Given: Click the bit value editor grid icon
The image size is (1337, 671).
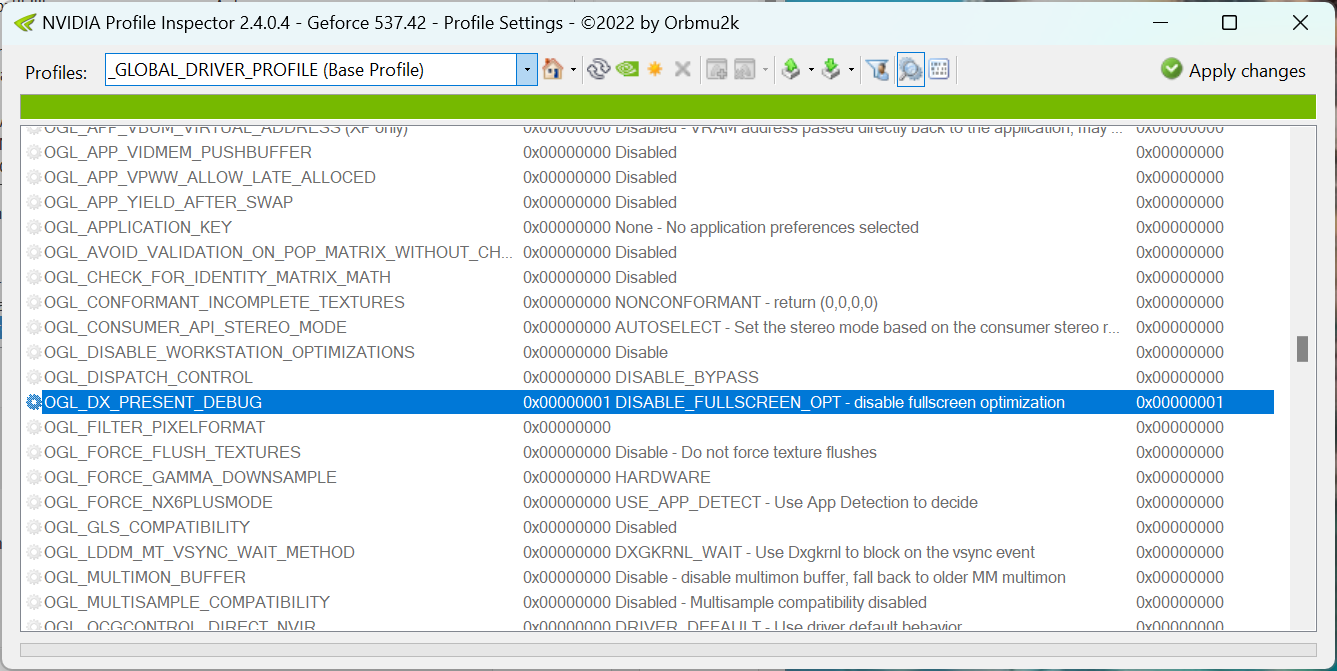Looking at the screenshot, I should click(939, 69).
